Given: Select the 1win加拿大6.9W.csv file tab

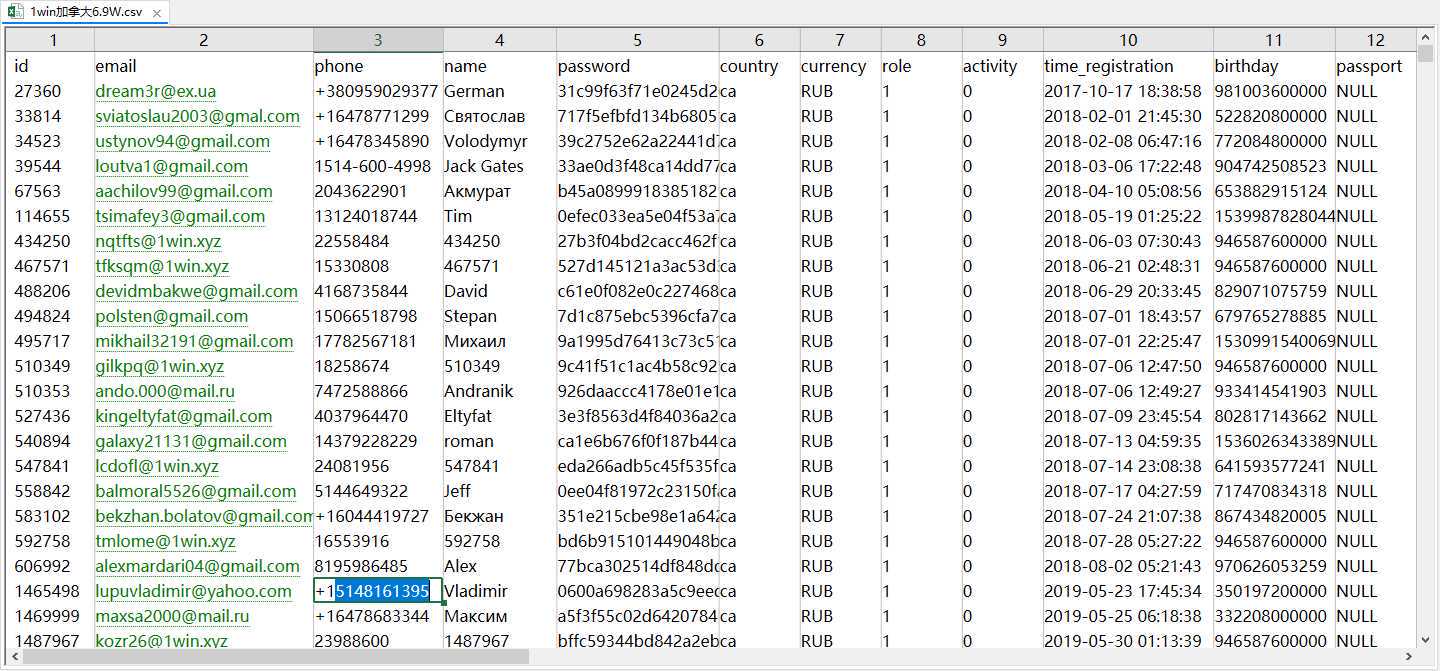Looking at the screenshot, I should [x=84, y=12].
